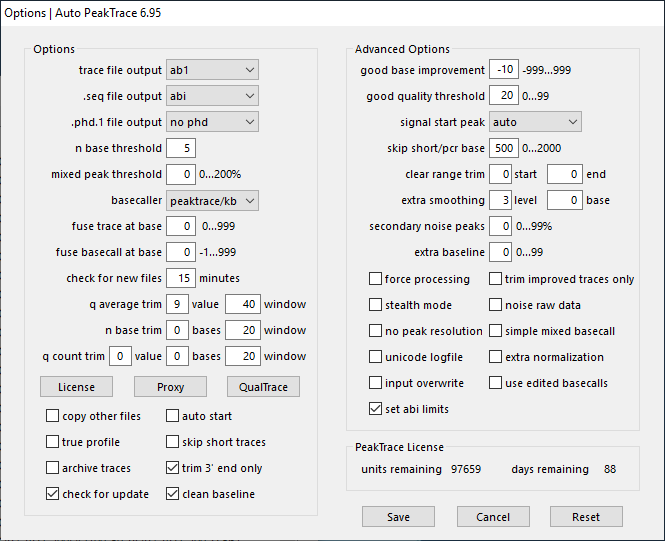Open the signal start peak dropdown

click(535, 122)
